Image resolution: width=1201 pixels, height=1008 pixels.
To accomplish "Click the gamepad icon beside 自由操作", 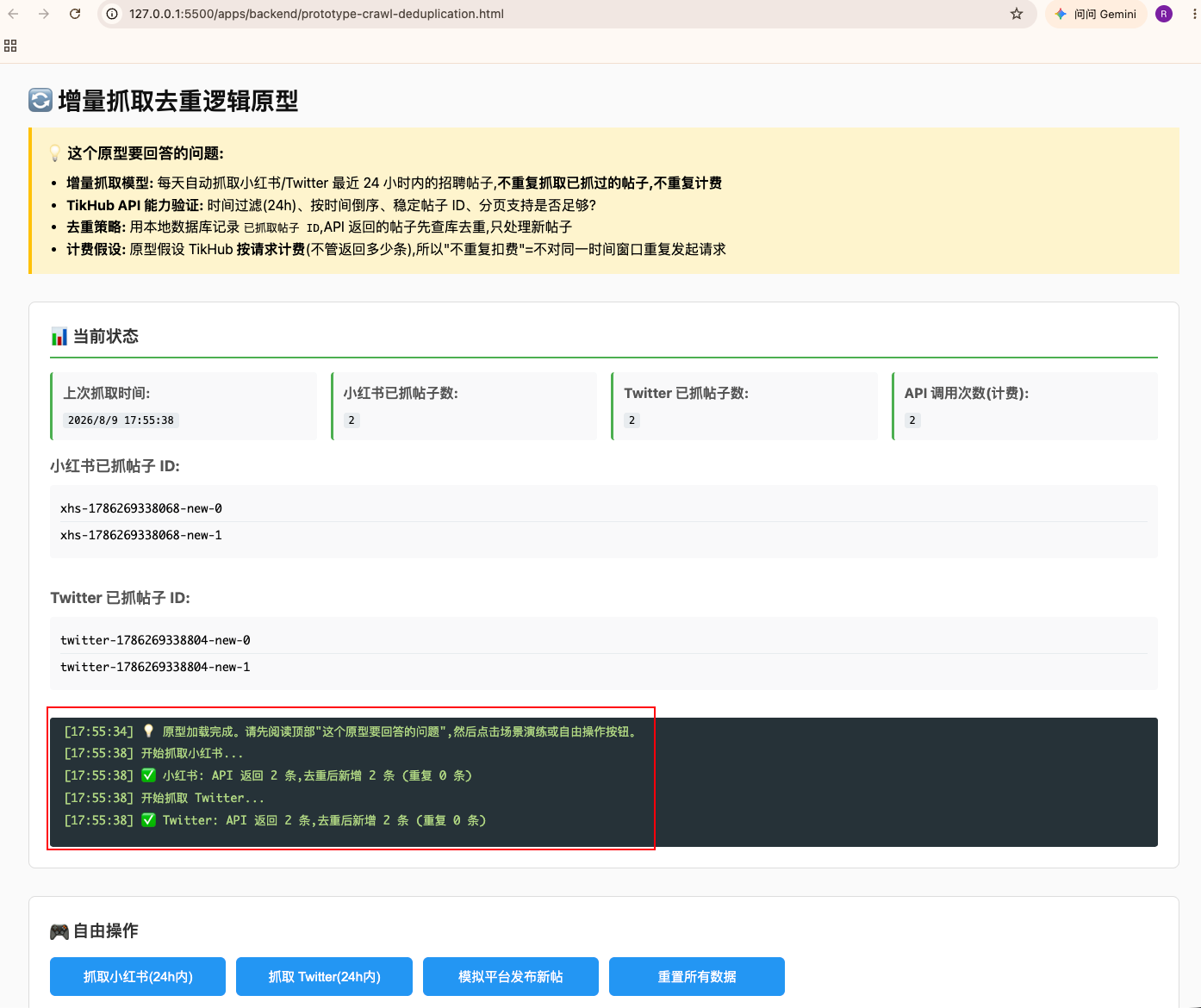I will point(59,931).
